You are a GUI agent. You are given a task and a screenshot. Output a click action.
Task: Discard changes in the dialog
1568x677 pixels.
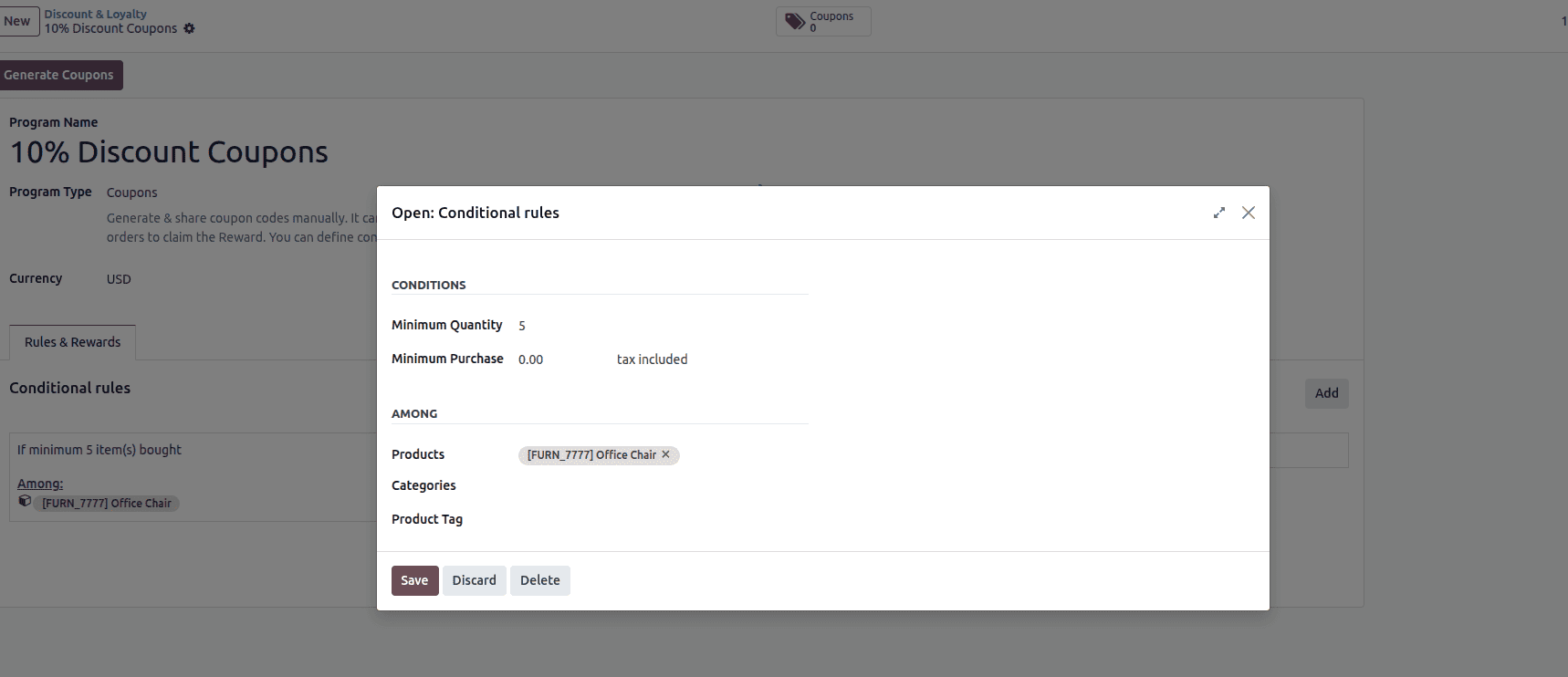click(475, 580)
